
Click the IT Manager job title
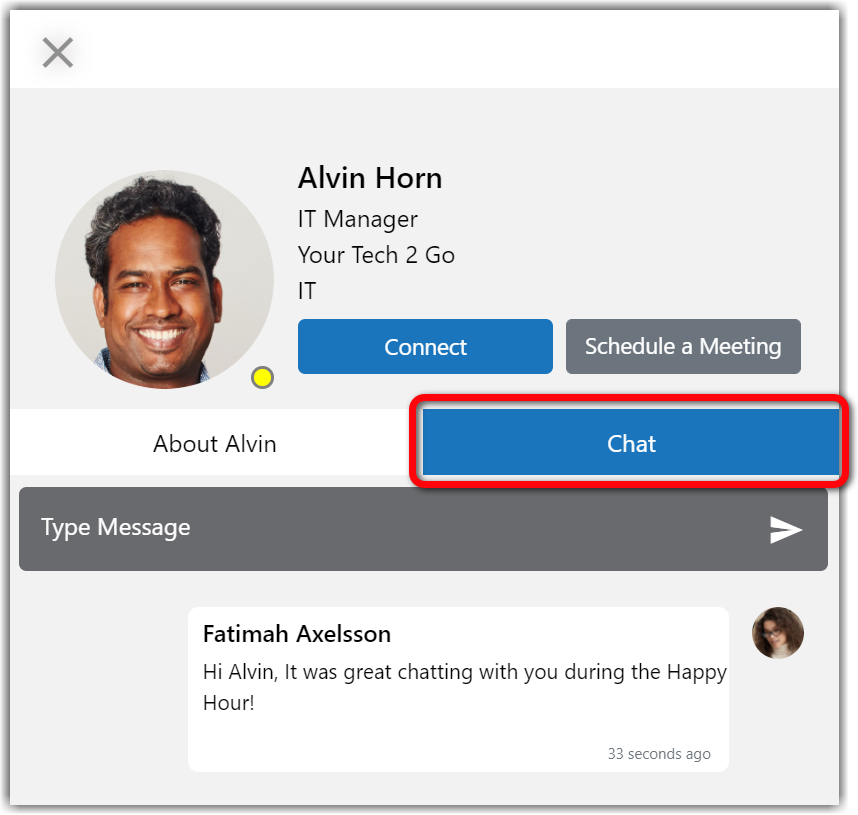357,219
